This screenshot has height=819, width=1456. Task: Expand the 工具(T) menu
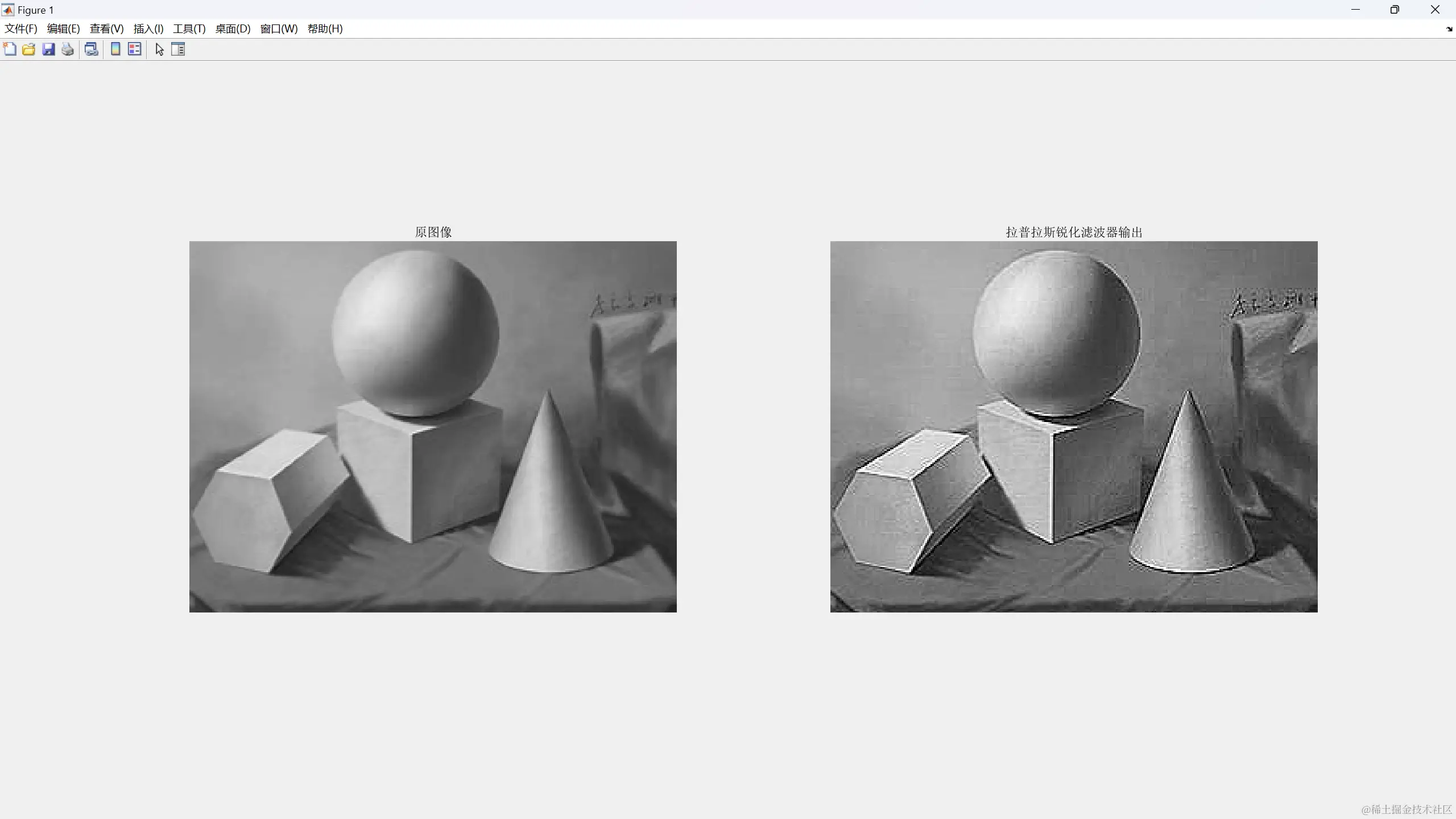point(189,29)
